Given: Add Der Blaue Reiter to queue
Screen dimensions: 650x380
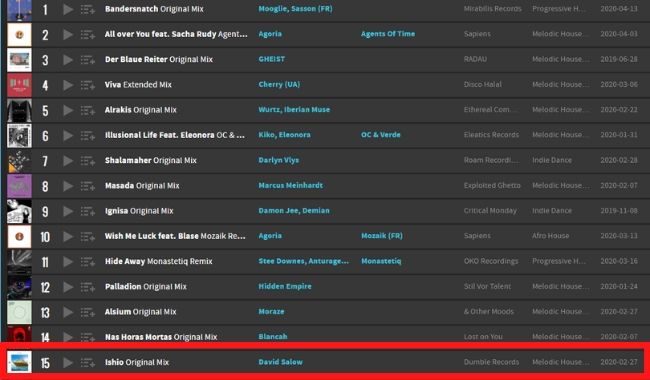Looking at the screenshot, I should [x=87, y=60].
